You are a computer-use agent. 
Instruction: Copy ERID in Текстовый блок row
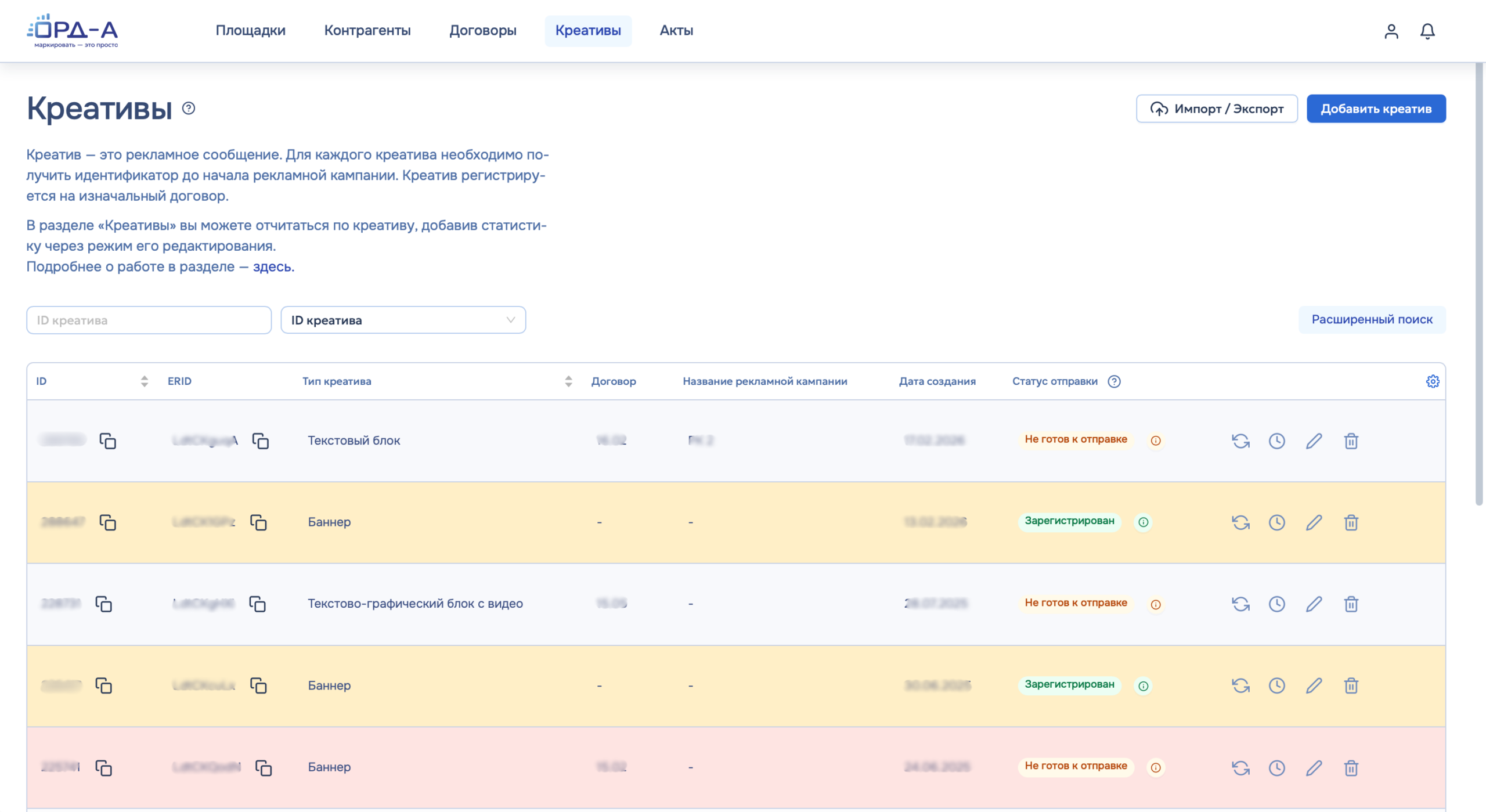point(260,441)
